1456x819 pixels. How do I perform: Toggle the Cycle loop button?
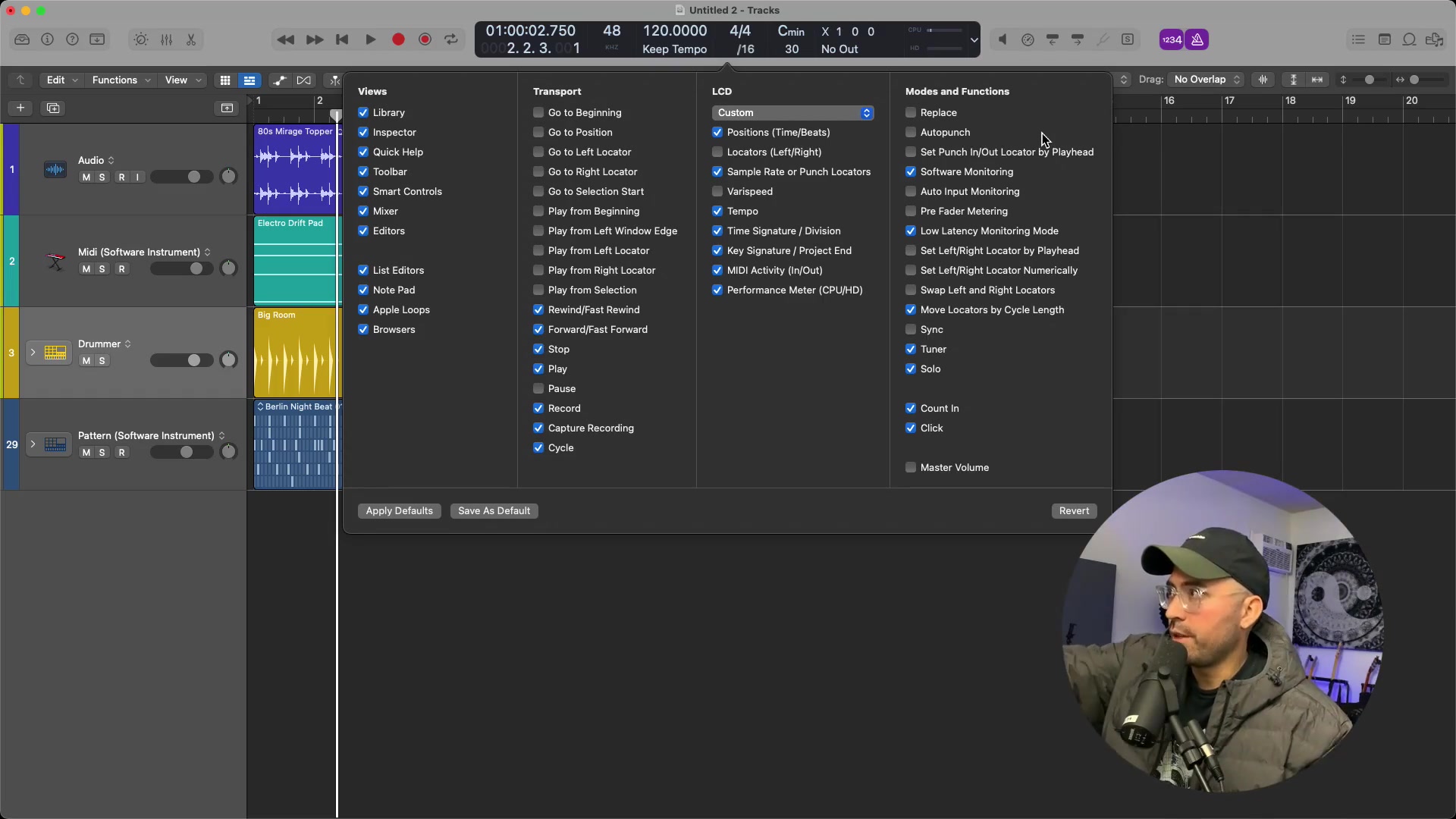tap(451, 39)
